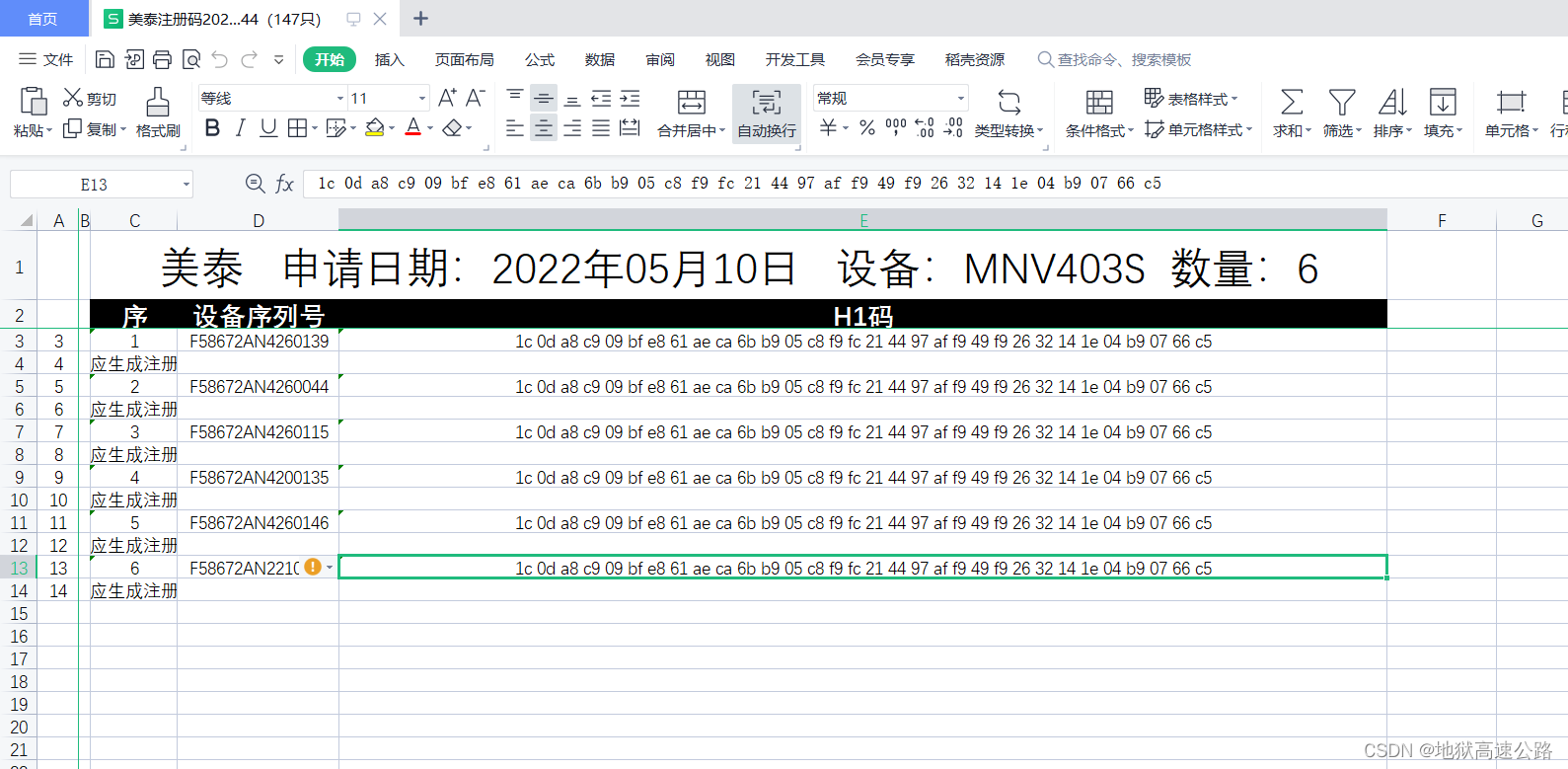Add a new document tab with plus
Viewport: 1568px width, 769px height.
(420, 18)
